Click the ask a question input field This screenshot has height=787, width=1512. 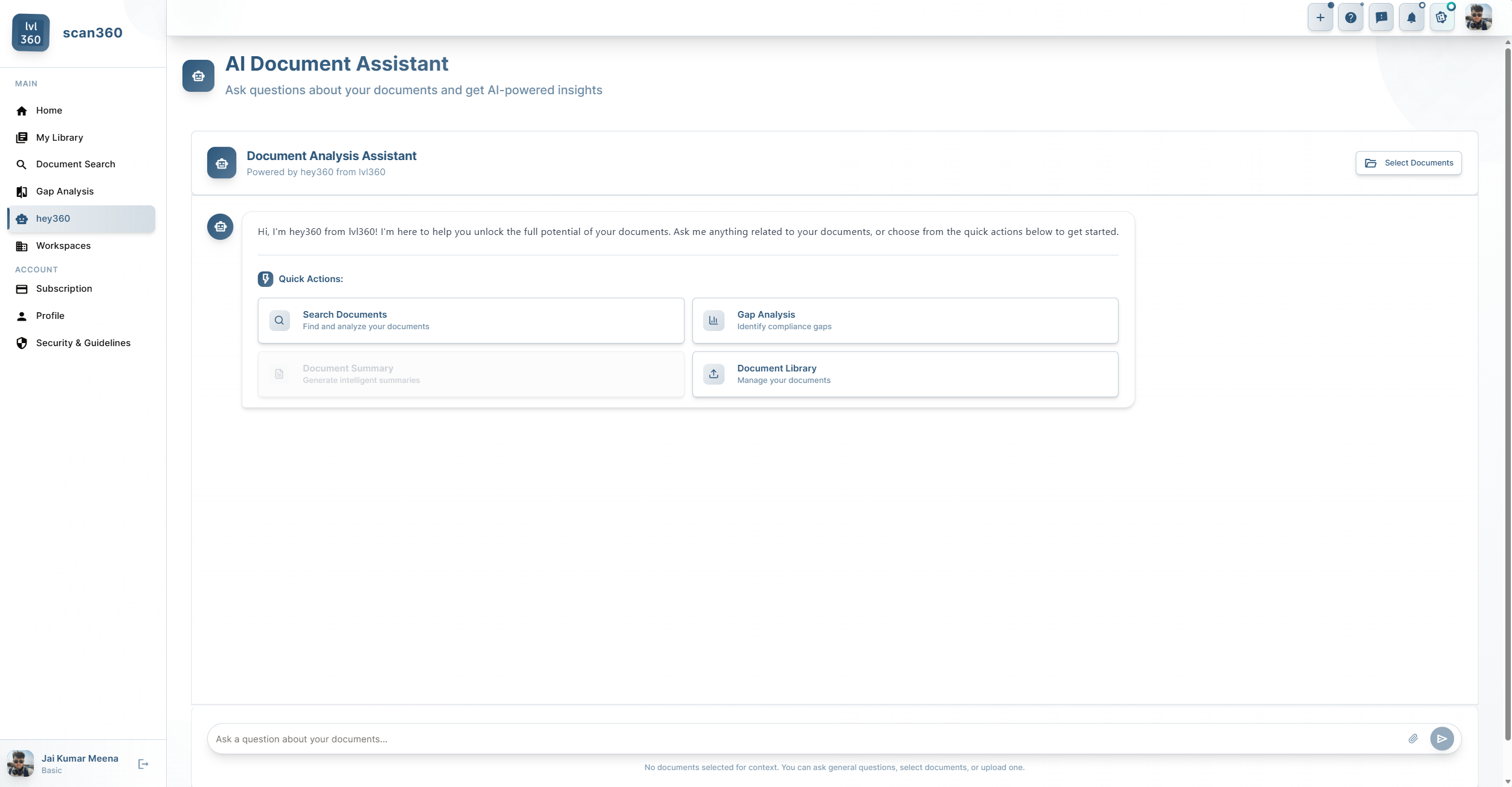725,738
